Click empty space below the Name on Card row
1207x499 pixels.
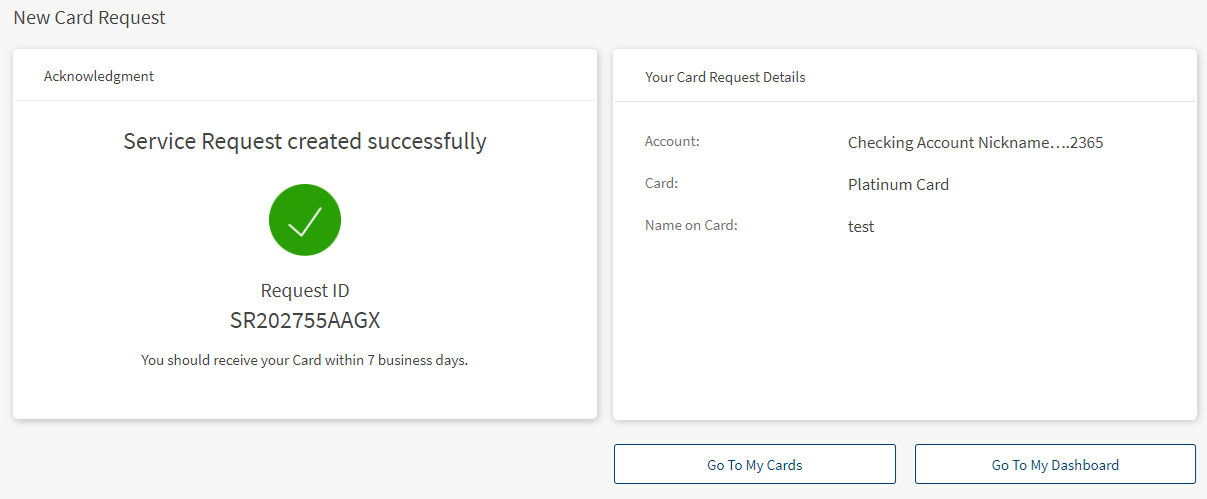coord(900,320)
